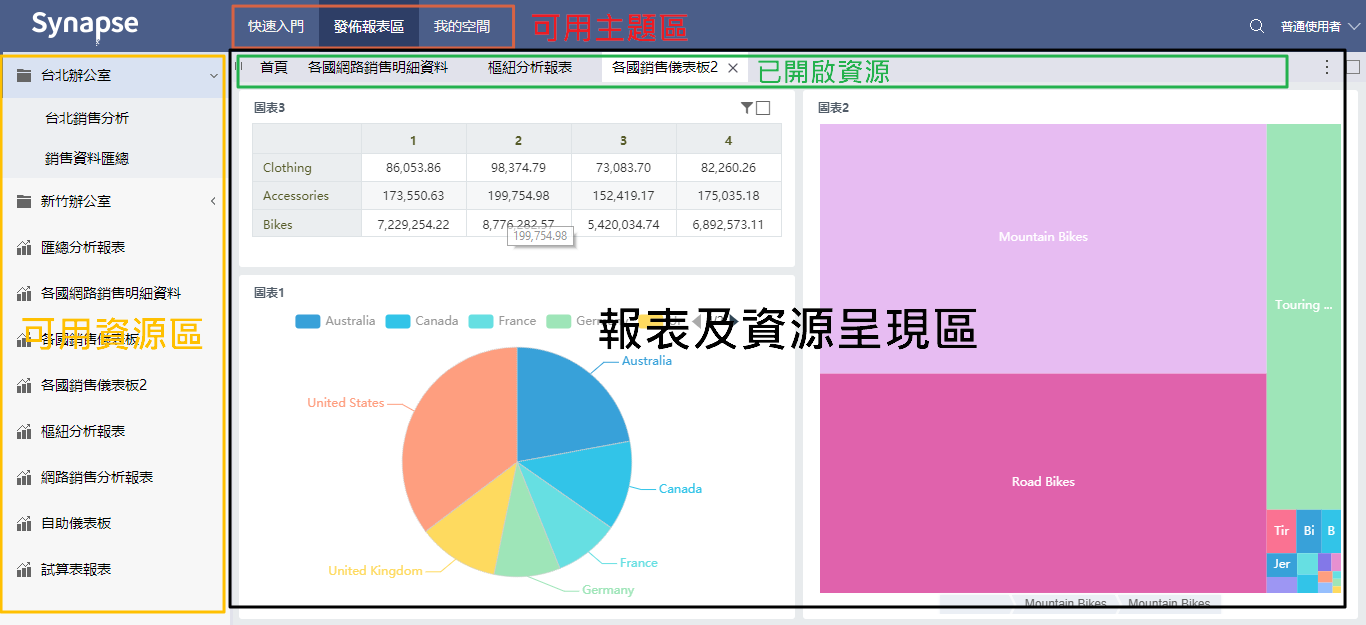Click the Road Bikes treemap block
The width and height of the screenshot is (1366, 625).
[x=1042, y=482]
